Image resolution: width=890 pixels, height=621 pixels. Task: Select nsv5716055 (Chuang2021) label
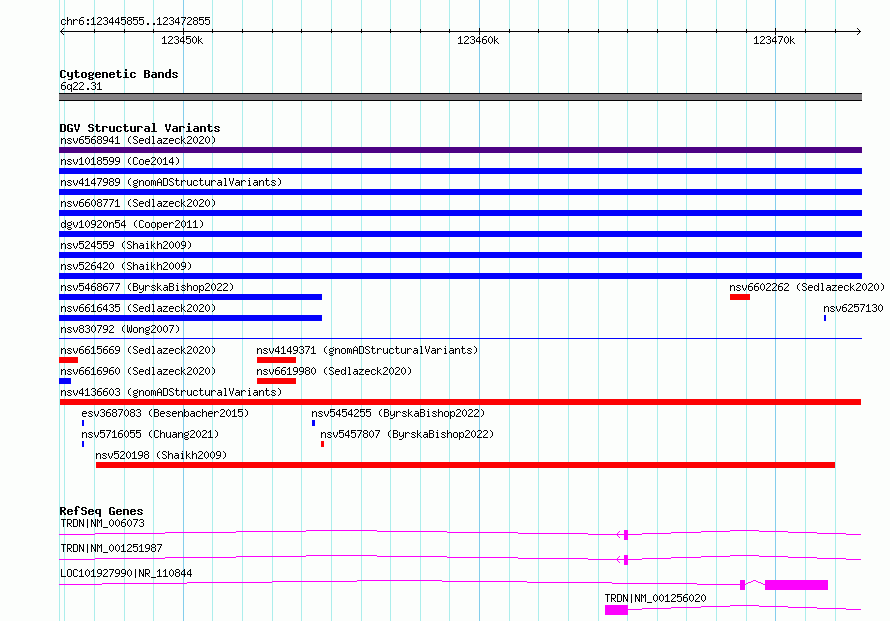pyautogui.click(x=150, y=434)
